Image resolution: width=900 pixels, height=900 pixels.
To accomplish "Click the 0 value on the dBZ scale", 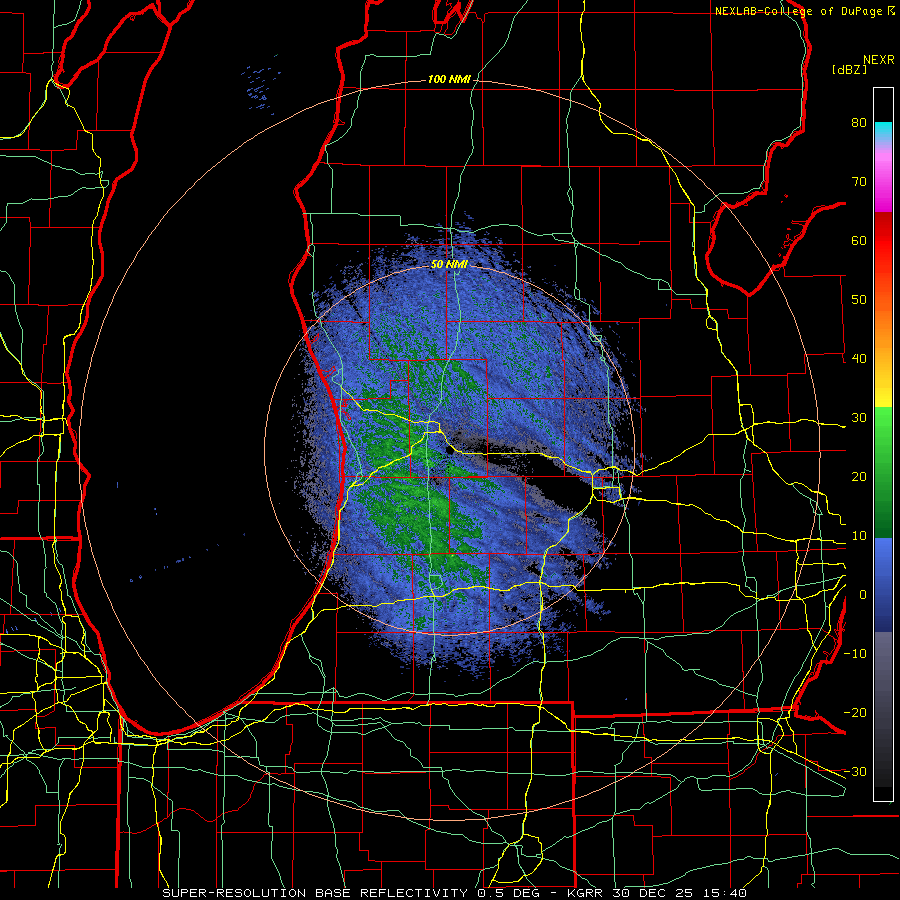I will click(863, 595).
